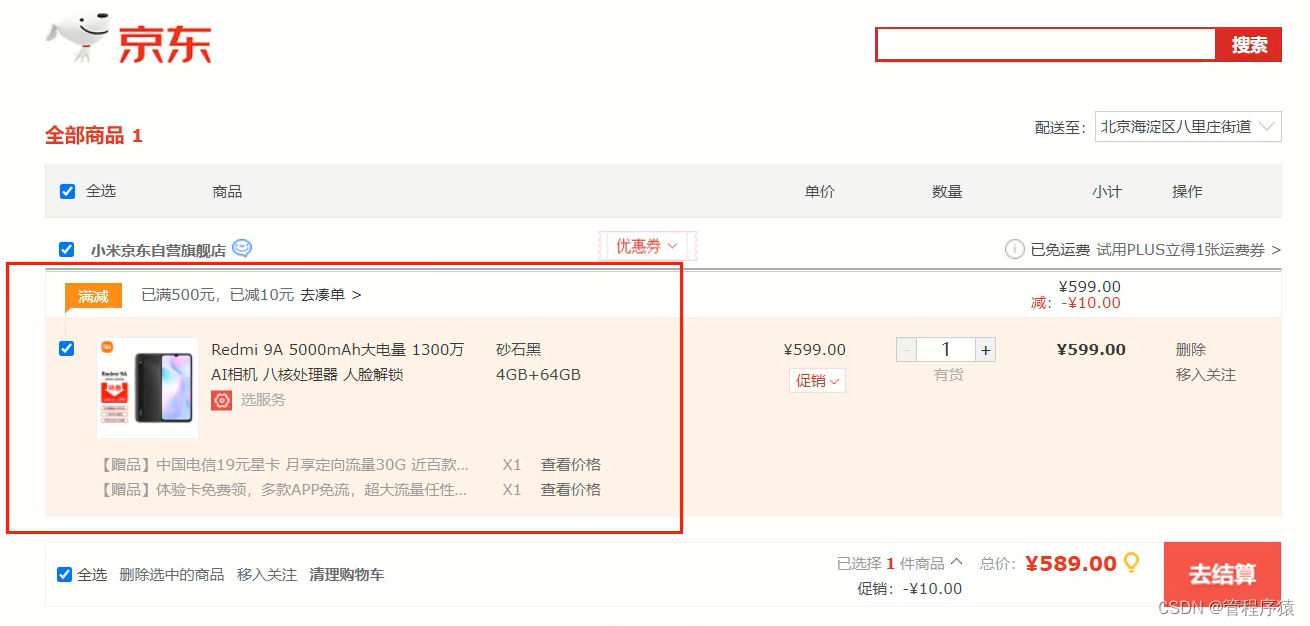Click the quantity input field
Viewport: 1310px width, 626px height.
[947, 349]
